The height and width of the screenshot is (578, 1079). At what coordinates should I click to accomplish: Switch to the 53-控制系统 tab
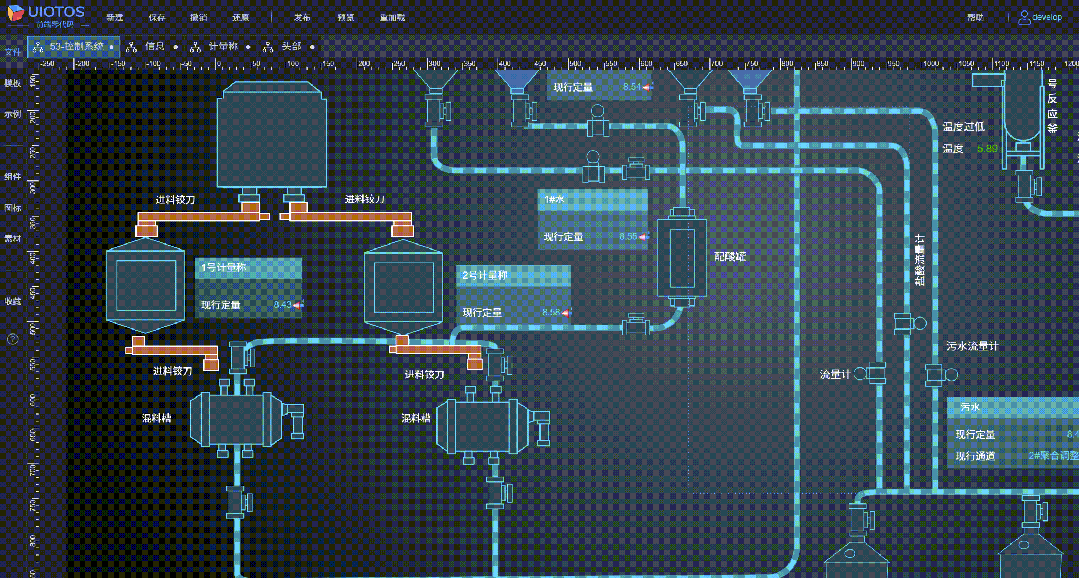[x=74, y=47]
